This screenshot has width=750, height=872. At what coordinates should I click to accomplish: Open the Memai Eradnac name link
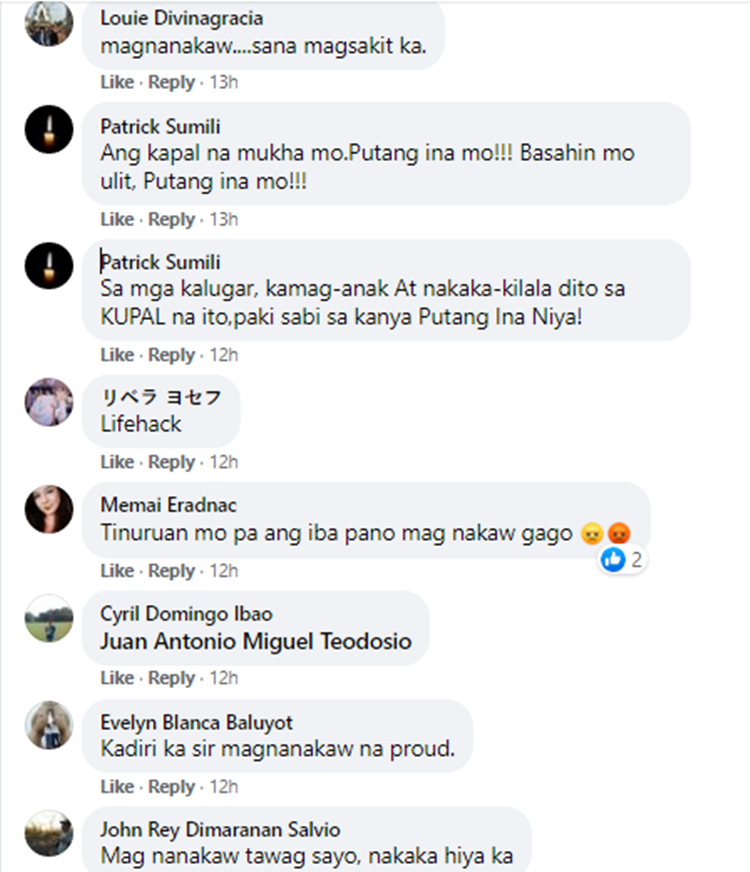tap(168, 505)
